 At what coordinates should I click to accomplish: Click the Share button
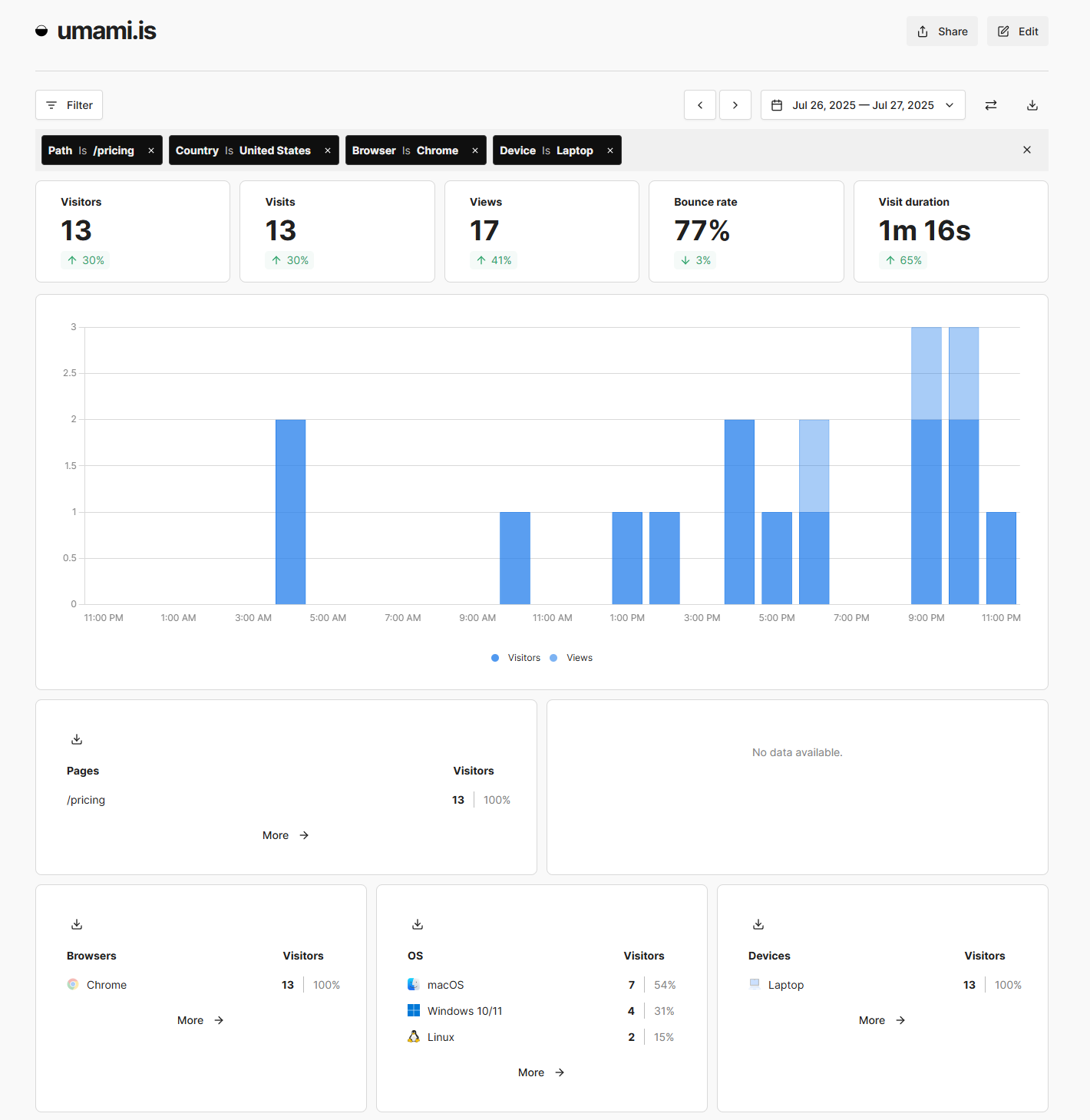[x=942, y=31]
